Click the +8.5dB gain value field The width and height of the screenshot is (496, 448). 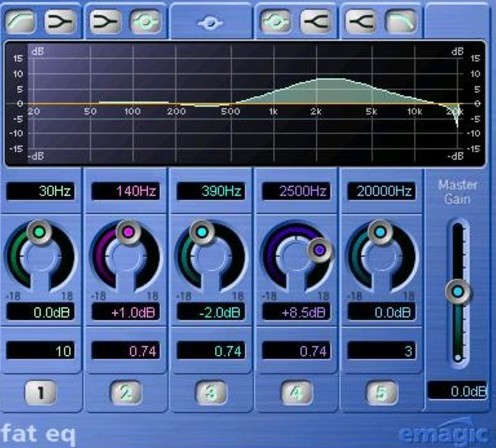tap(296, 312)
